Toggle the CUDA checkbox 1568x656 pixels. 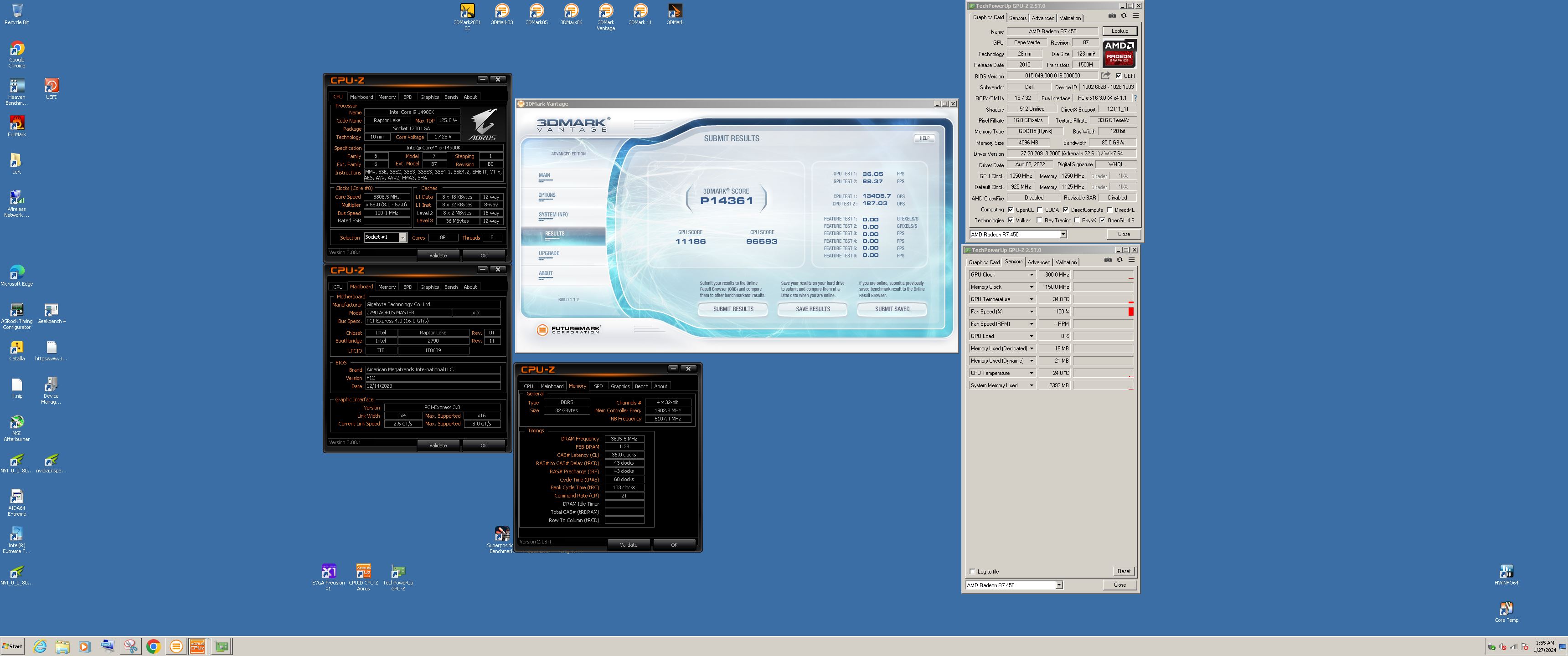(1040, 210)
